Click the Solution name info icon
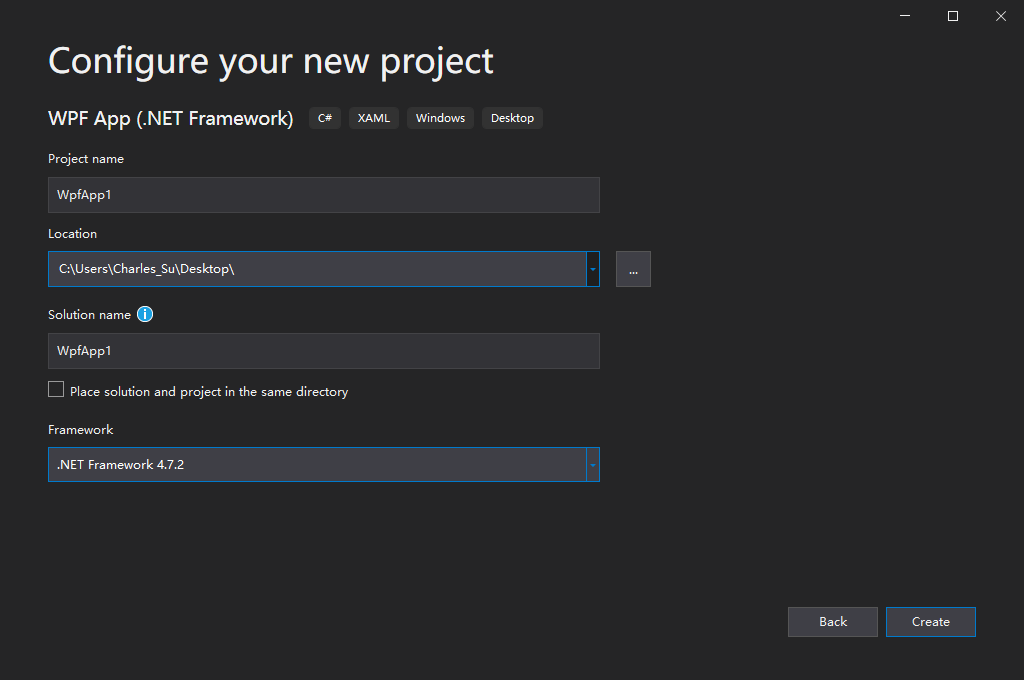The image size is (1024, 680). pos(145,314)
